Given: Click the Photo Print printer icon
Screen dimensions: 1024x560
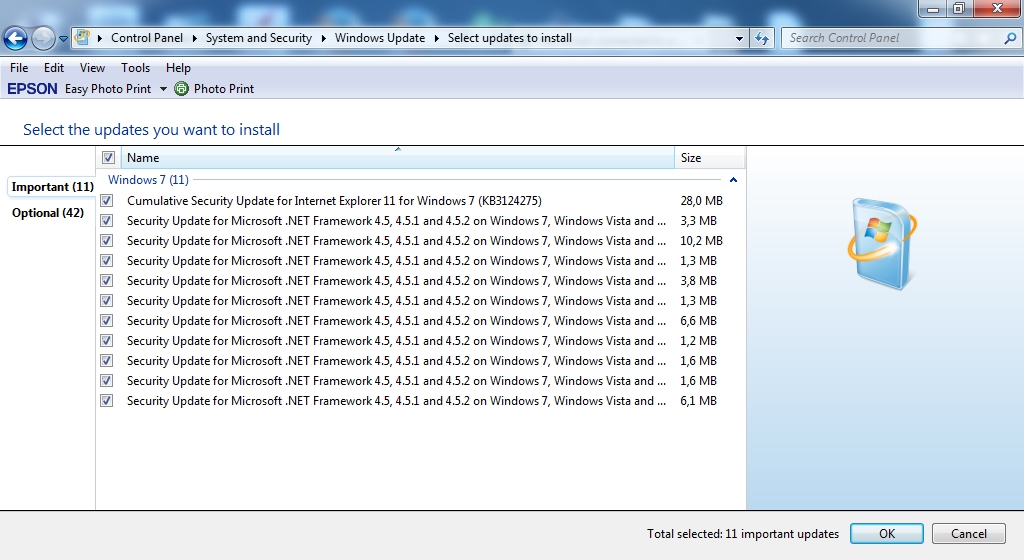Looking at the screenshot, I should [182, 89].
